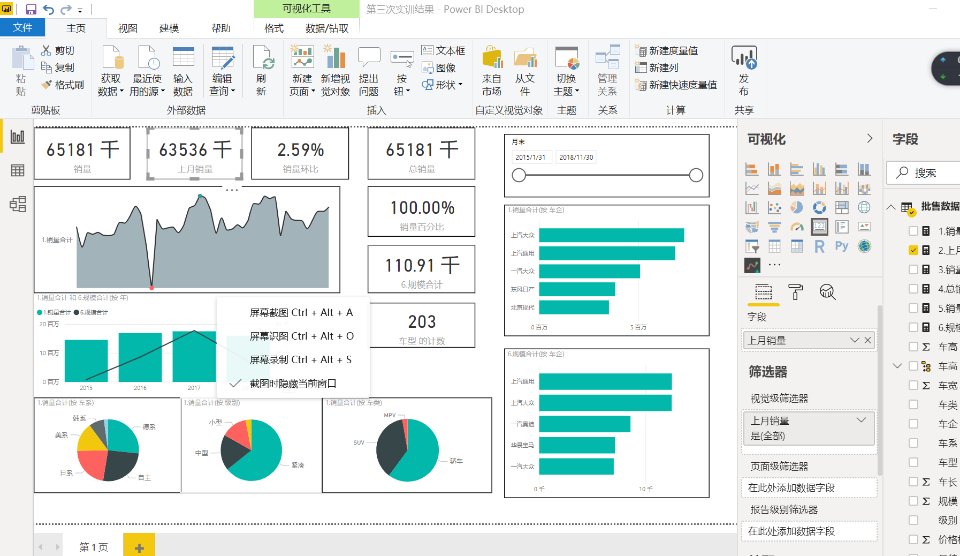Collapse the 可视化 pane using chevron
Viewport: 960px width, 556px height.
pyautogui.click(x=870, y=139)
